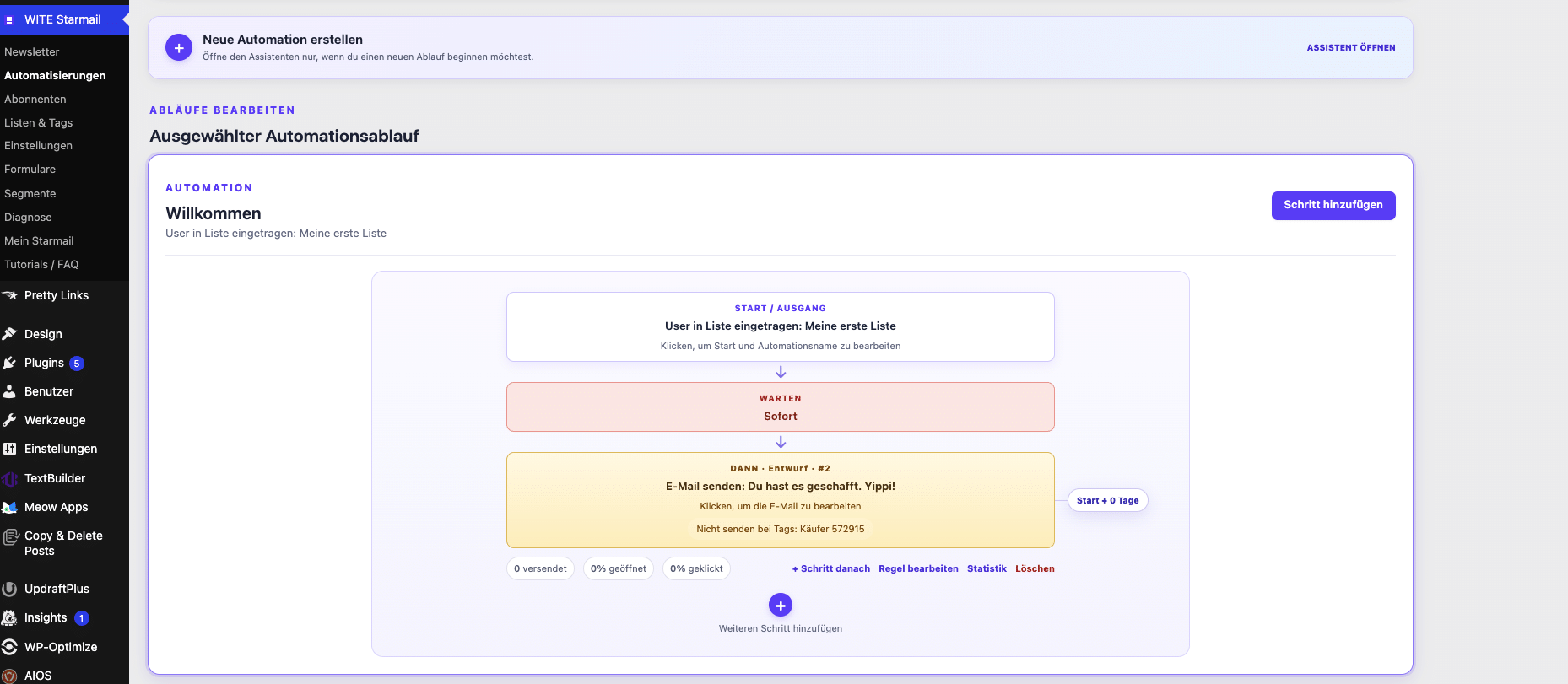Click the Pretty Links star icon
Image resolution: width=1568 pixels, height=684 pixels.
pyautogui.click(x=10, y=295)
